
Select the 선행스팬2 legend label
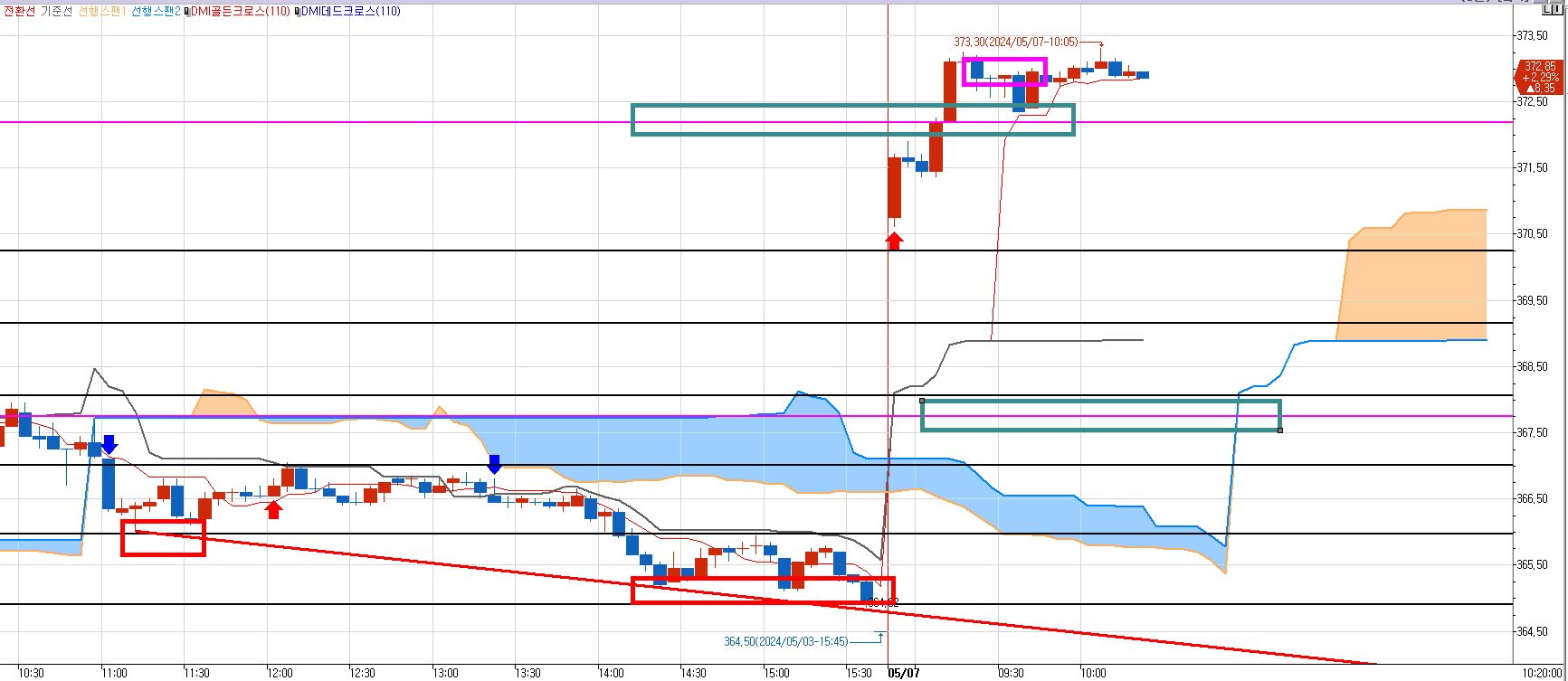tap(156, 11)
